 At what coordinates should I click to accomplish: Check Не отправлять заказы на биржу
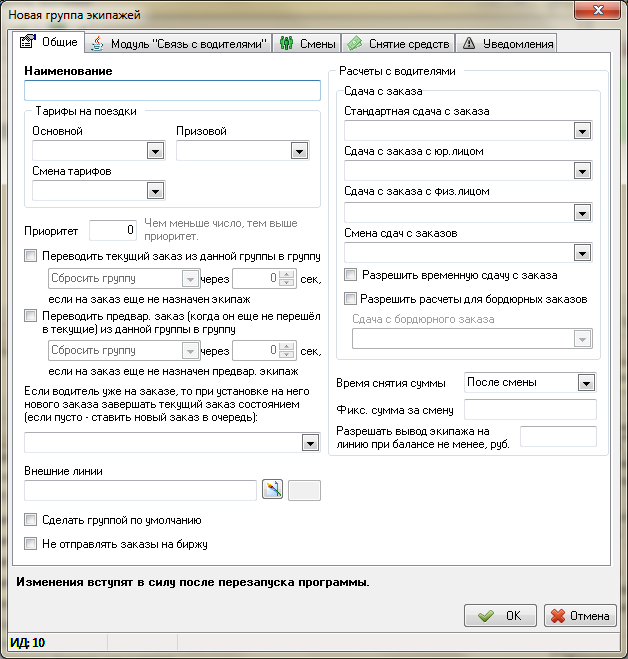(x=32, y=543)
